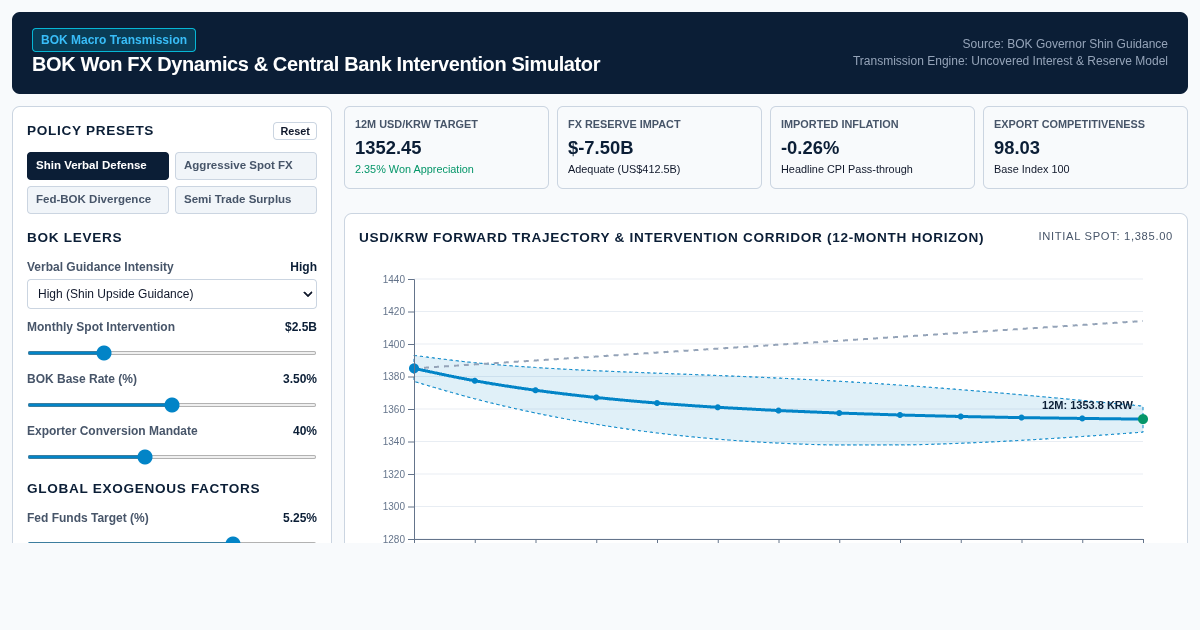Open the Verbal Guidance Intensity dropdown
The width and height of the screenshot is (1200, 630).
(x=172, y=294)
